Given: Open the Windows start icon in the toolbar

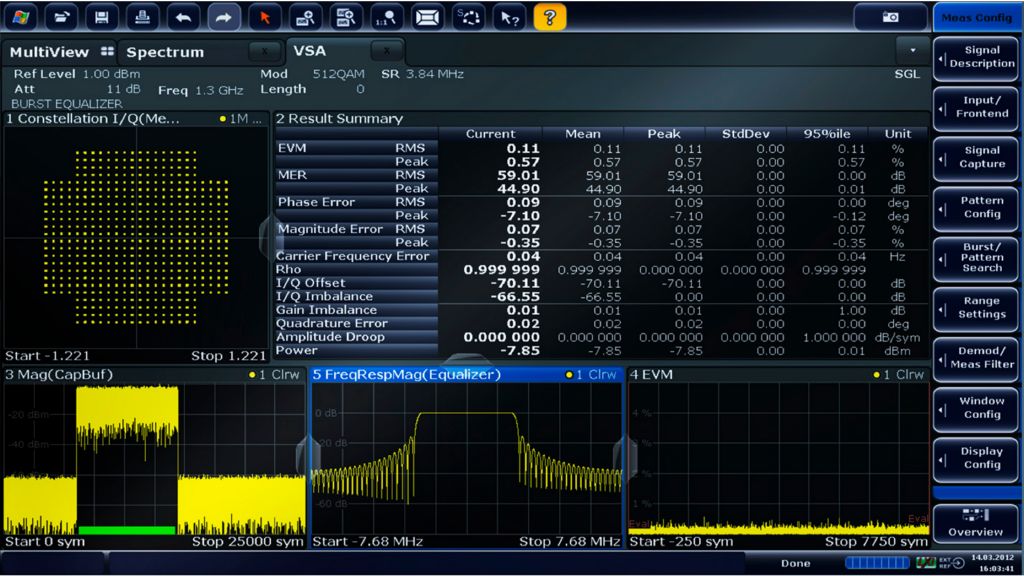Looking at the screenshot, I should pos(21,17).
